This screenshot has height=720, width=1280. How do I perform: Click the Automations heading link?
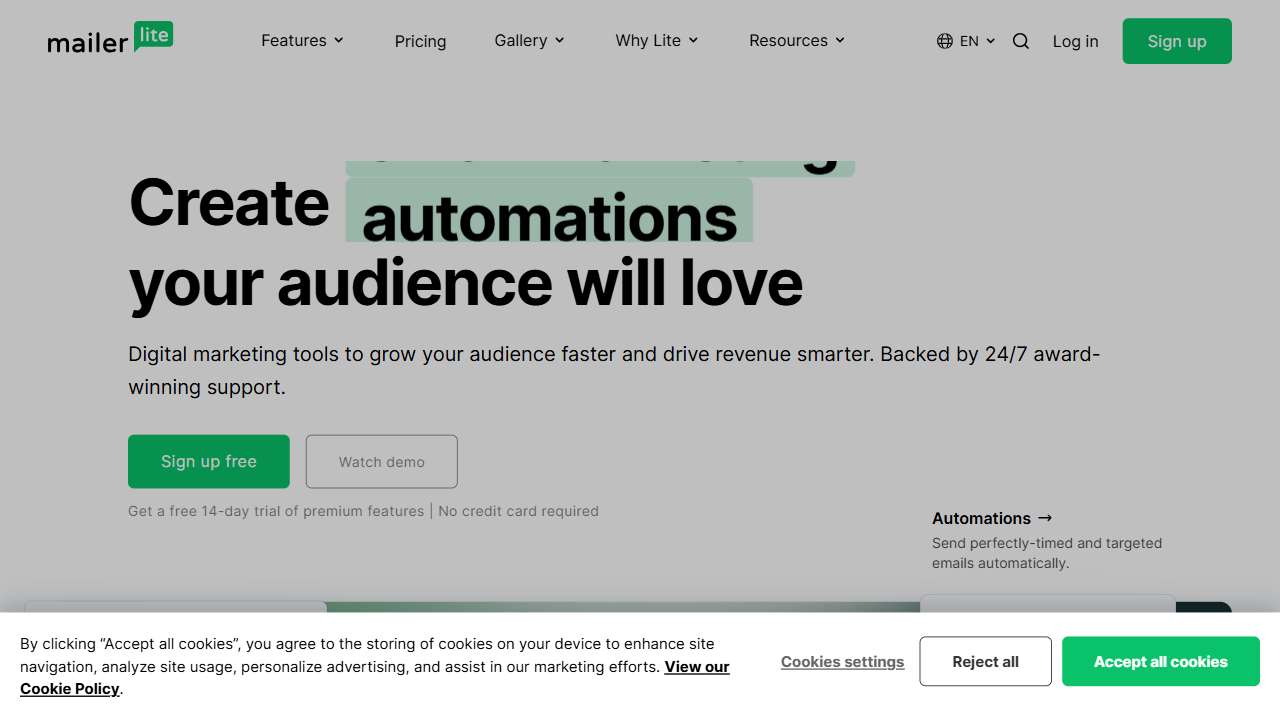point(981,518)
